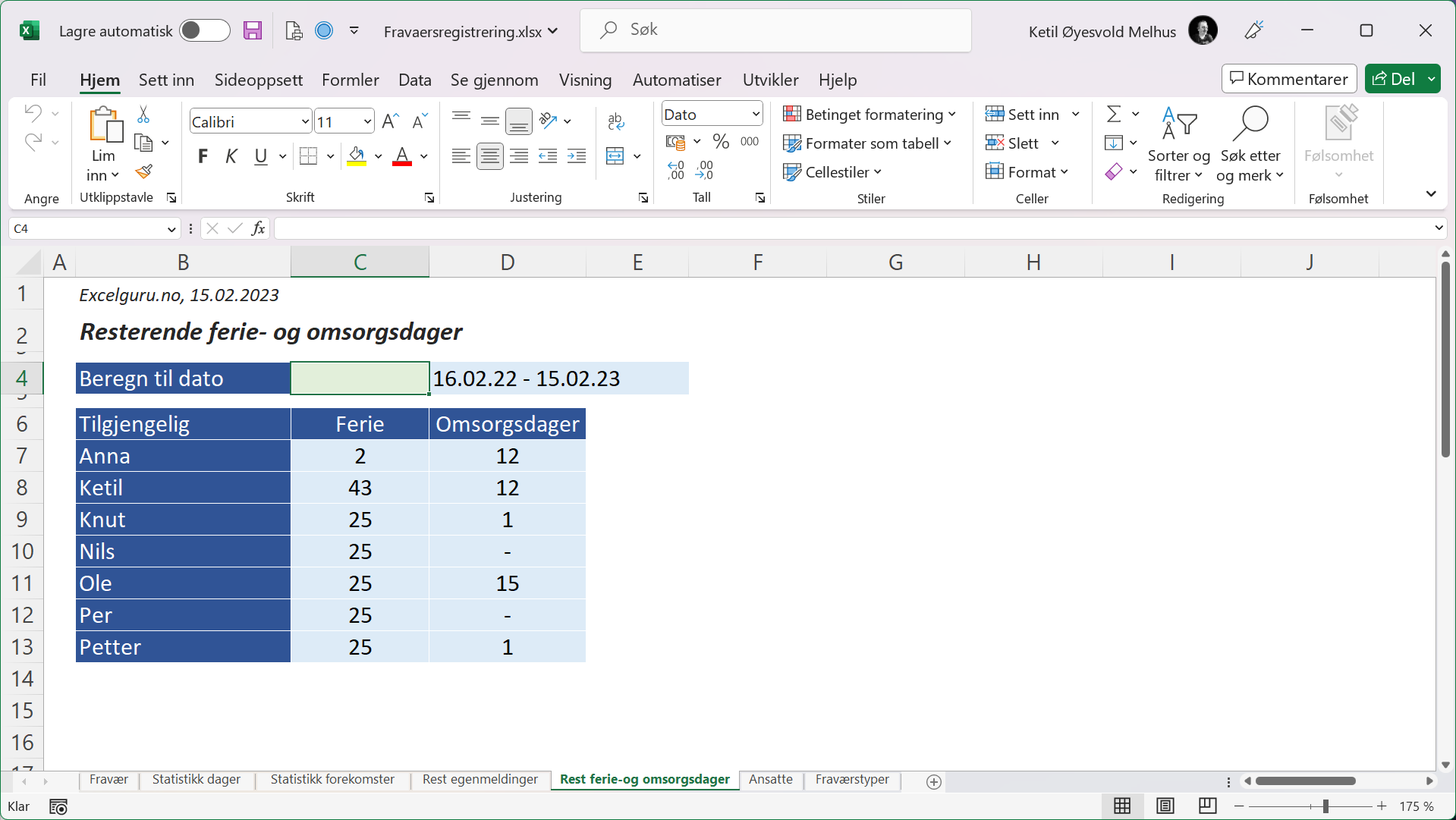Viewport: 1456px width, 820px height.
Task: Open the Data ribbon tab
Action: click(414, 80)
